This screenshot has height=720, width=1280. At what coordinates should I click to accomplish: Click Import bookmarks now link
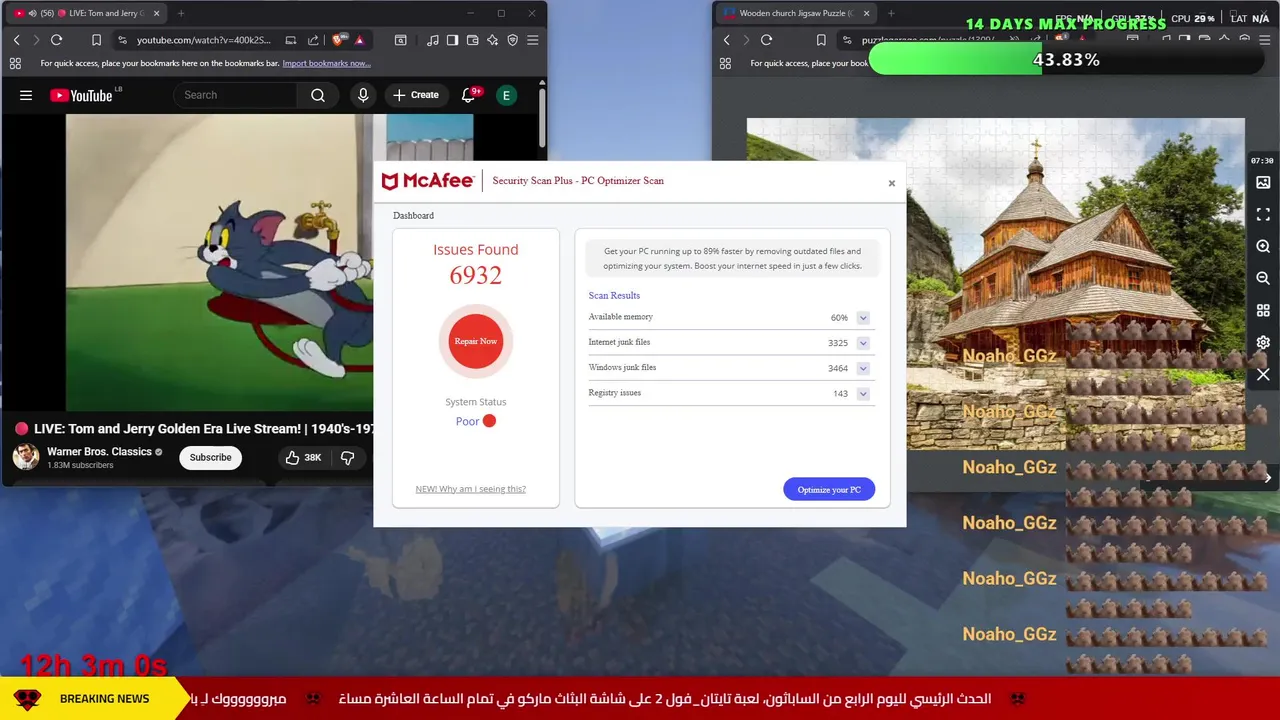[x=326, y=63]
